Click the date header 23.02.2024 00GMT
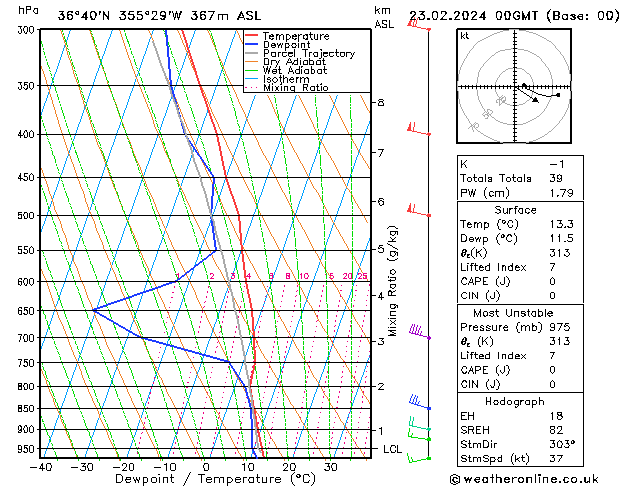 click(473, 16)
